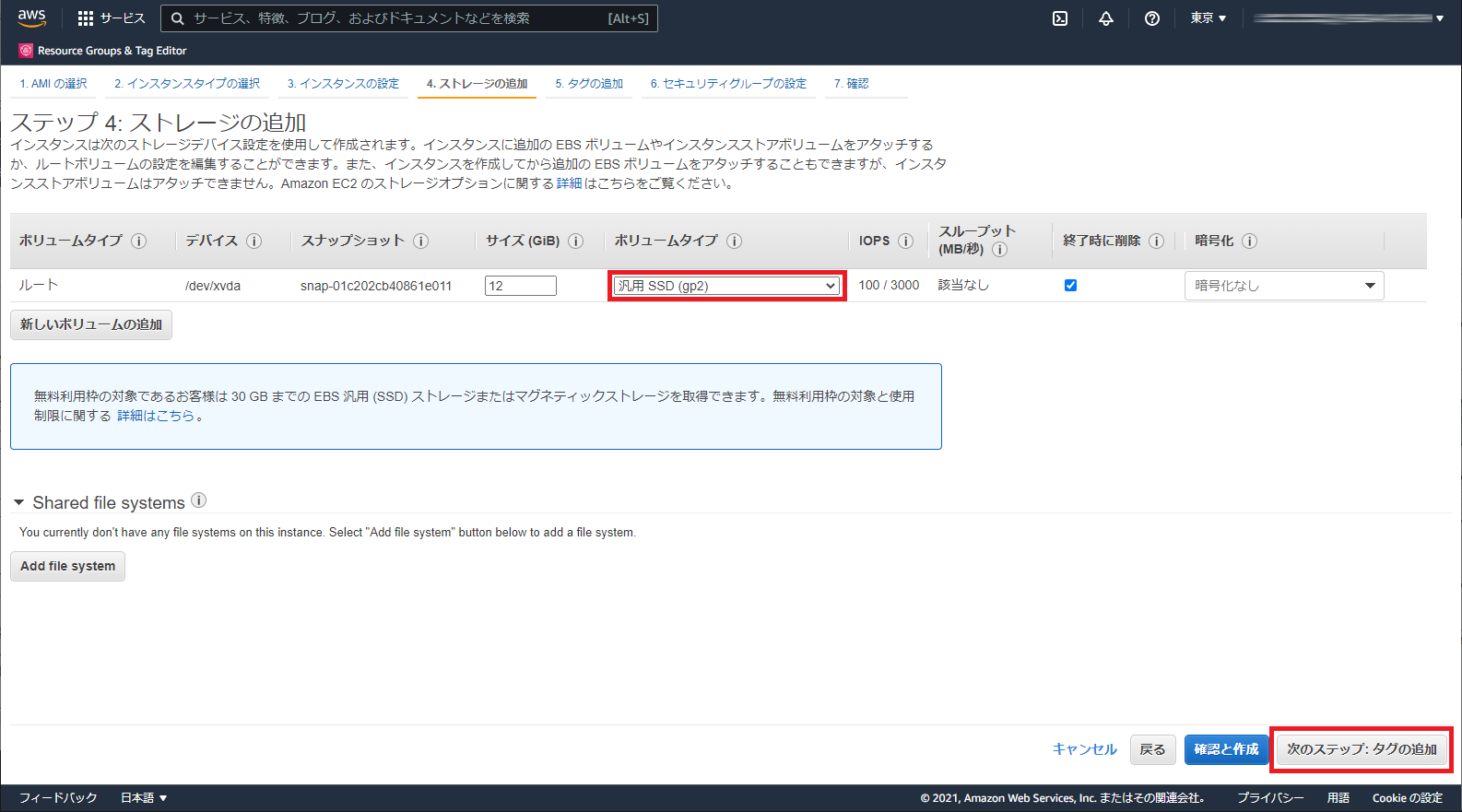Screen dimensions: 1462x812
Task: Click the 確認と作成 button
Action: coord(1226,749)
